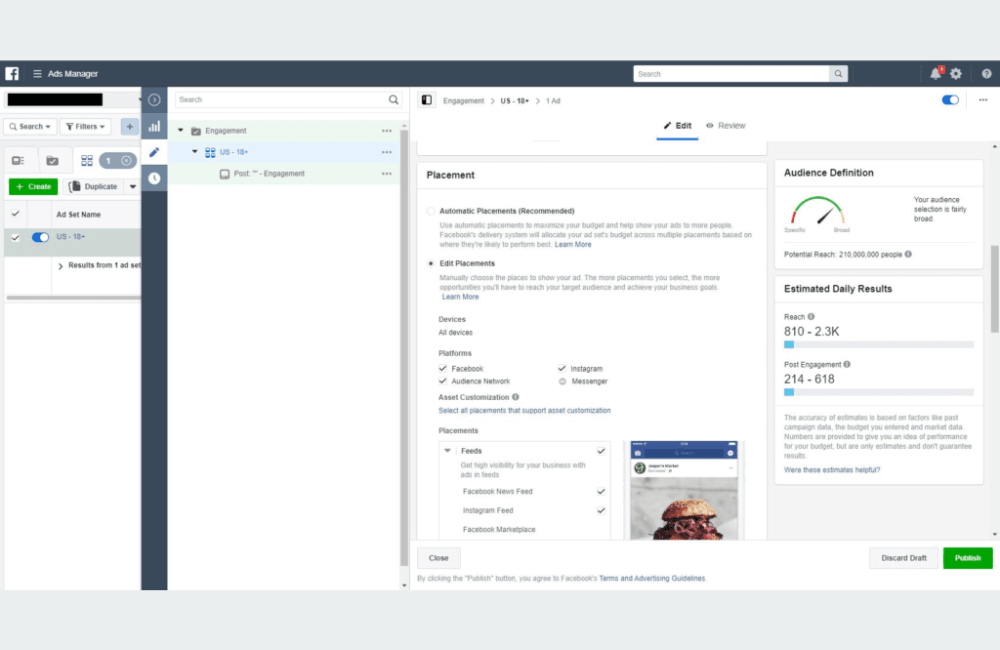
Task: Uncheck the Feeds placement checkbox
Action: pos(601,451)
